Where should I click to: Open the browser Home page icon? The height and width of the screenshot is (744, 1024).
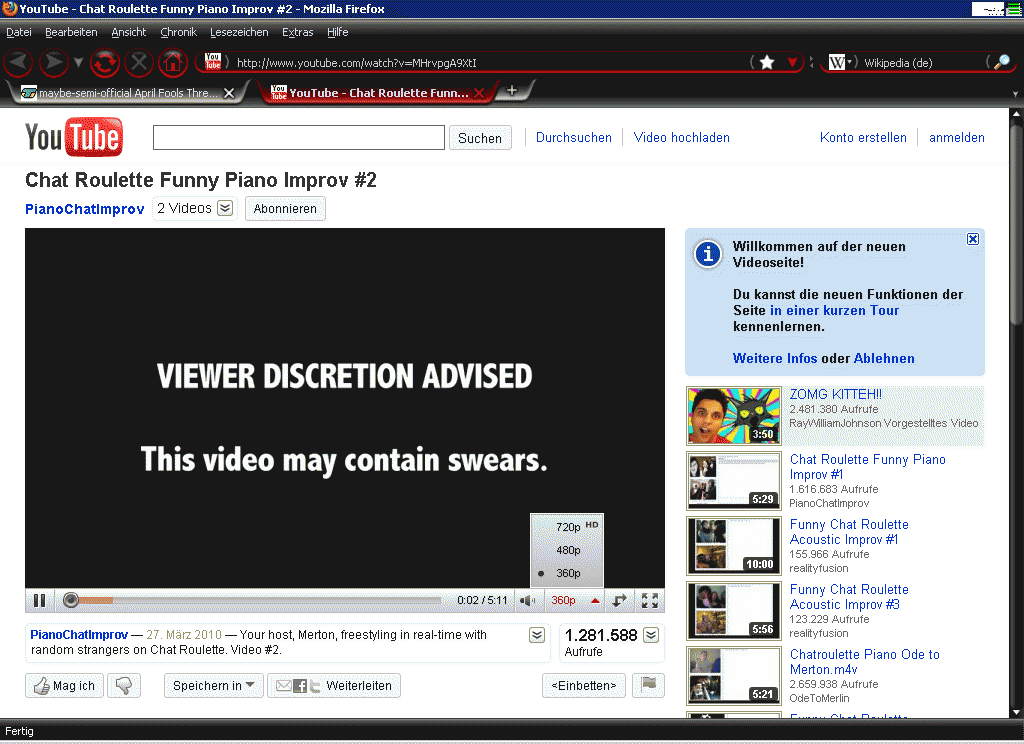[173, 63]
